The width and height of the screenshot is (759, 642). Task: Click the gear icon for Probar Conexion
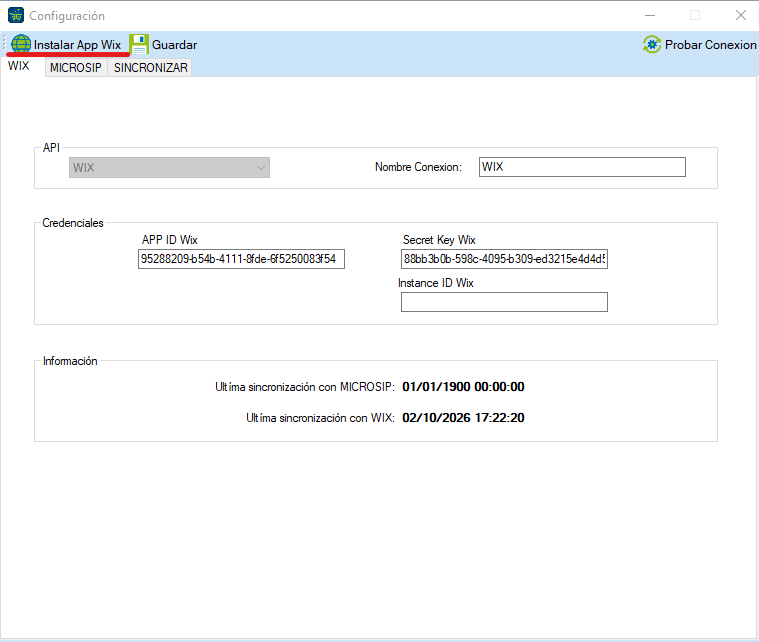pos(652,45)
